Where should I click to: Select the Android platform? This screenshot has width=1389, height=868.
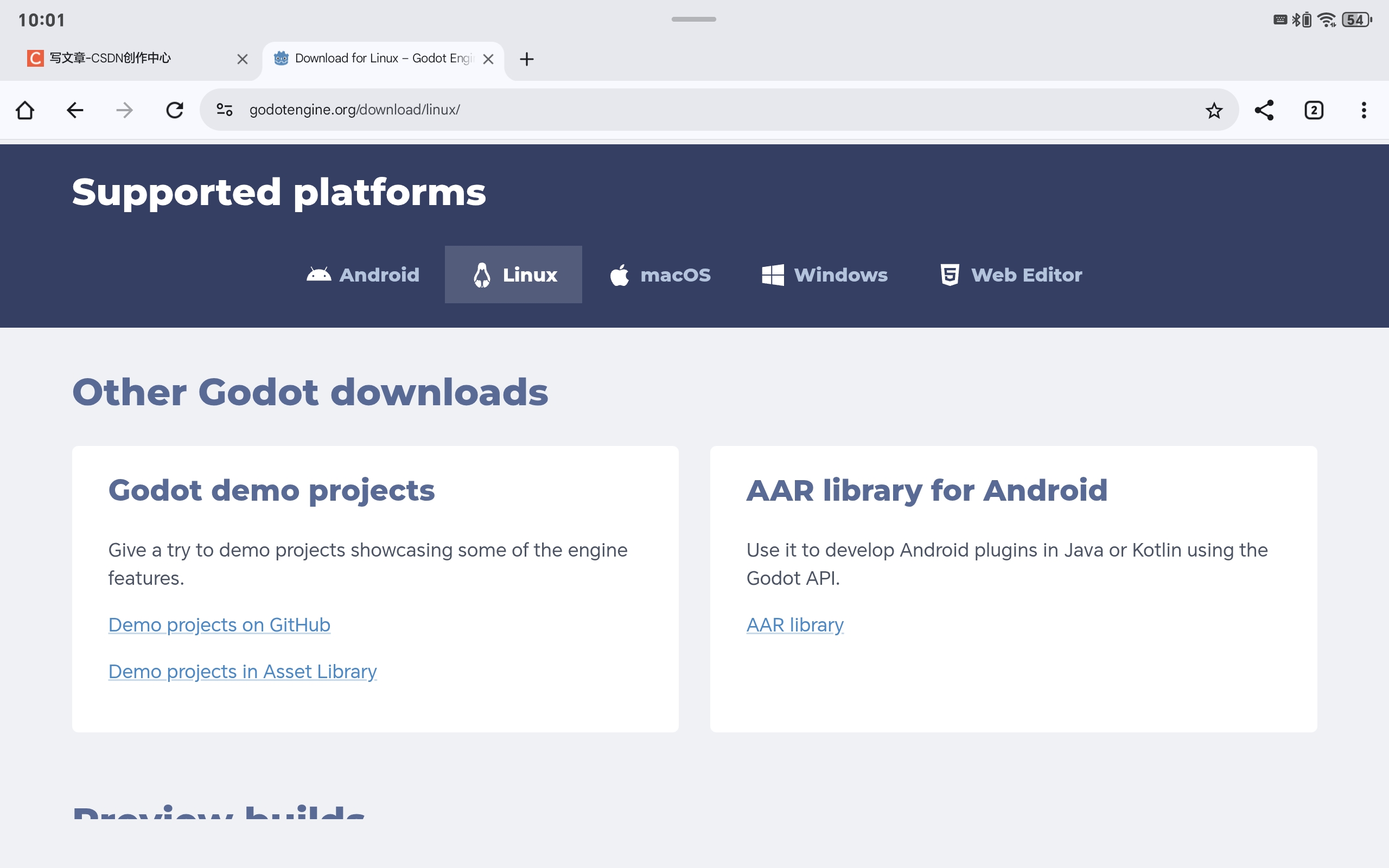[363, 275]
